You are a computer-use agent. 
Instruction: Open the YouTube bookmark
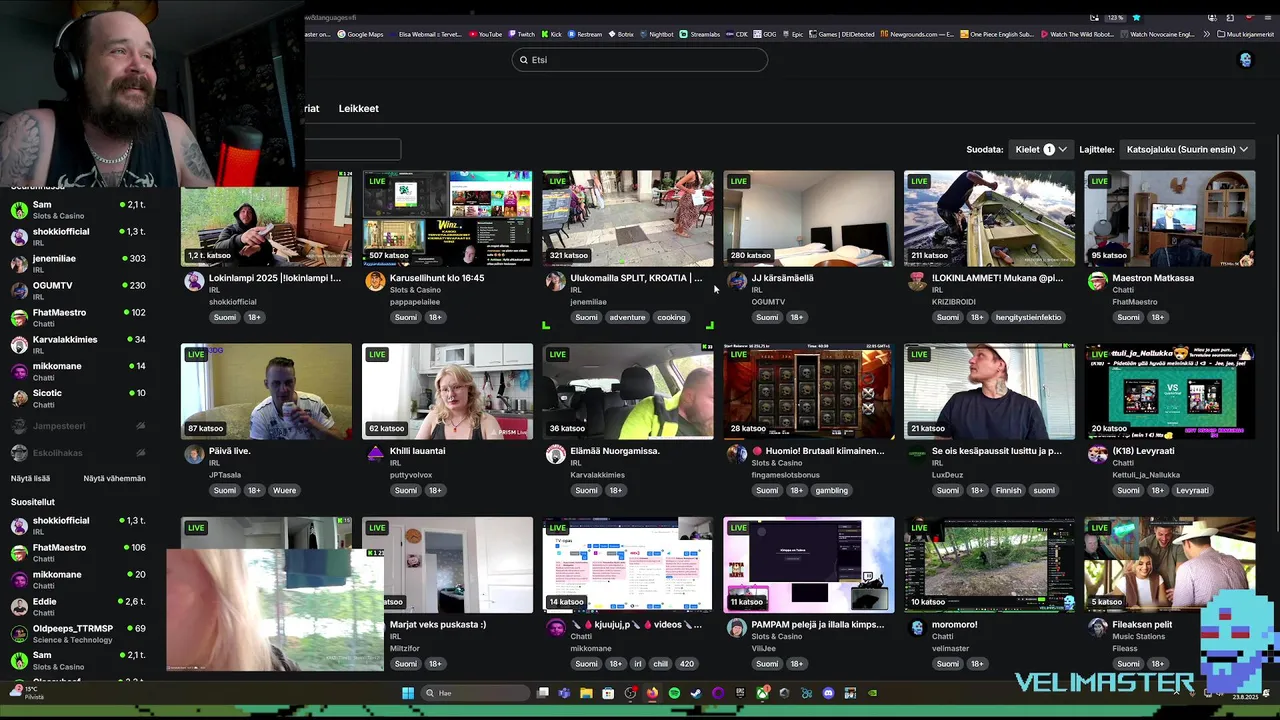click(485, 34)
